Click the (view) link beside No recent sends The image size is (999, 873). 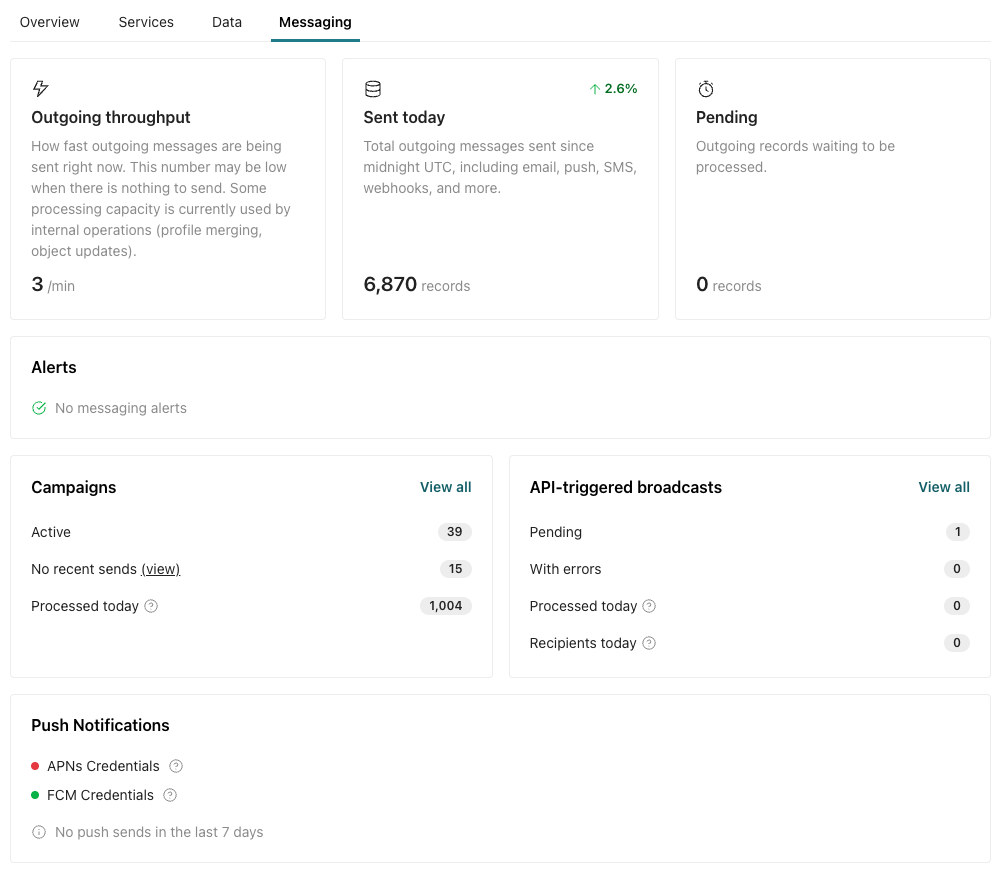tap(160, 569)
